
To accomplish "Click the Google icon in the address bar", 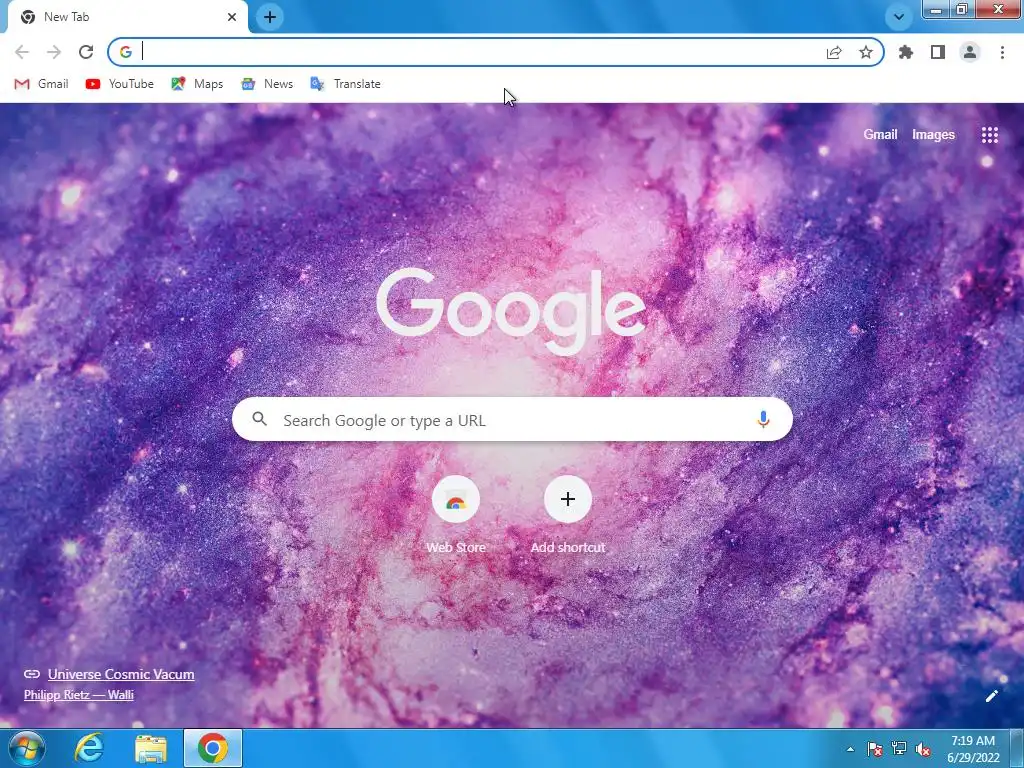I will pos(125,52).
